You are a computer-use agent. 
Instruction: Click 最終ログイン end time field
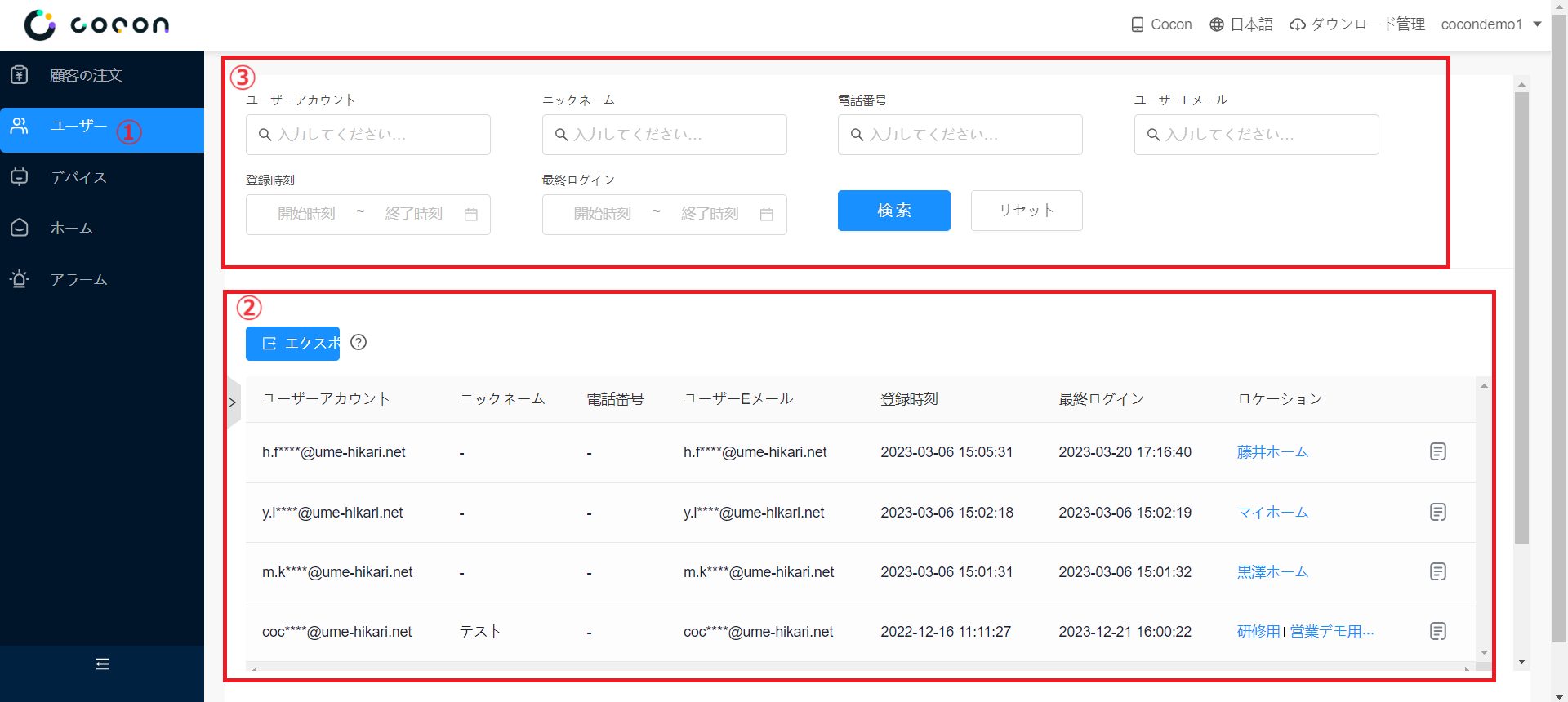click(710, 214)
